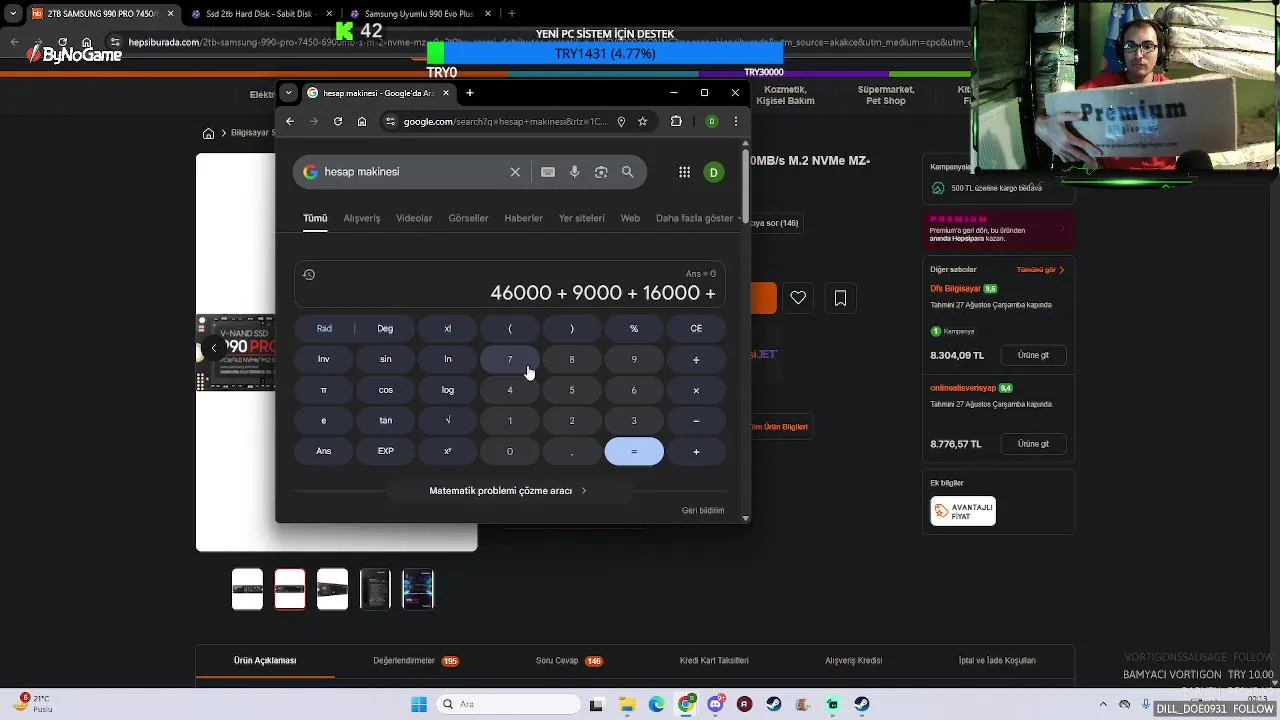Screen dimensions: 1280x720
Task: Select the 'Görseller' search tab
Action: 468,218
